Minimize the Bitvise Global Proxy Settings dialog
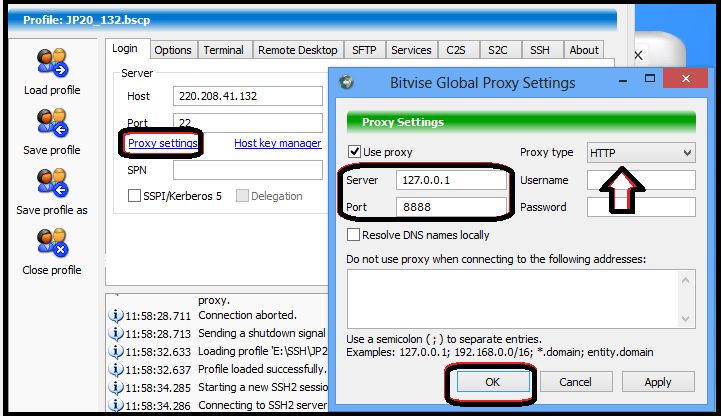Viewport: 721px width, 416px height. [623, 80]
